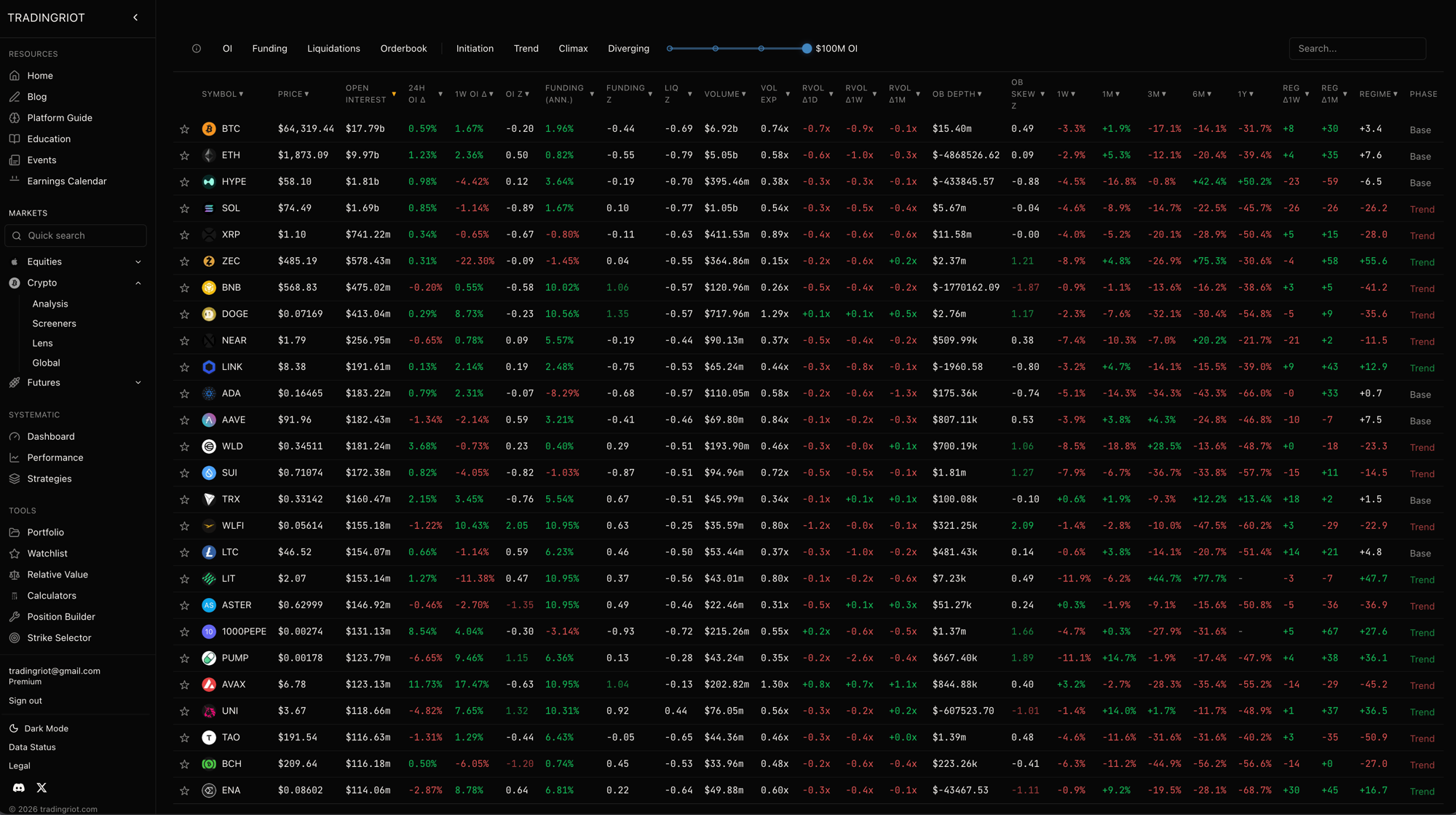The image size is (1456, 815).
Task: Click the second stop on OI slider
Action: click(x=716, y=49)
